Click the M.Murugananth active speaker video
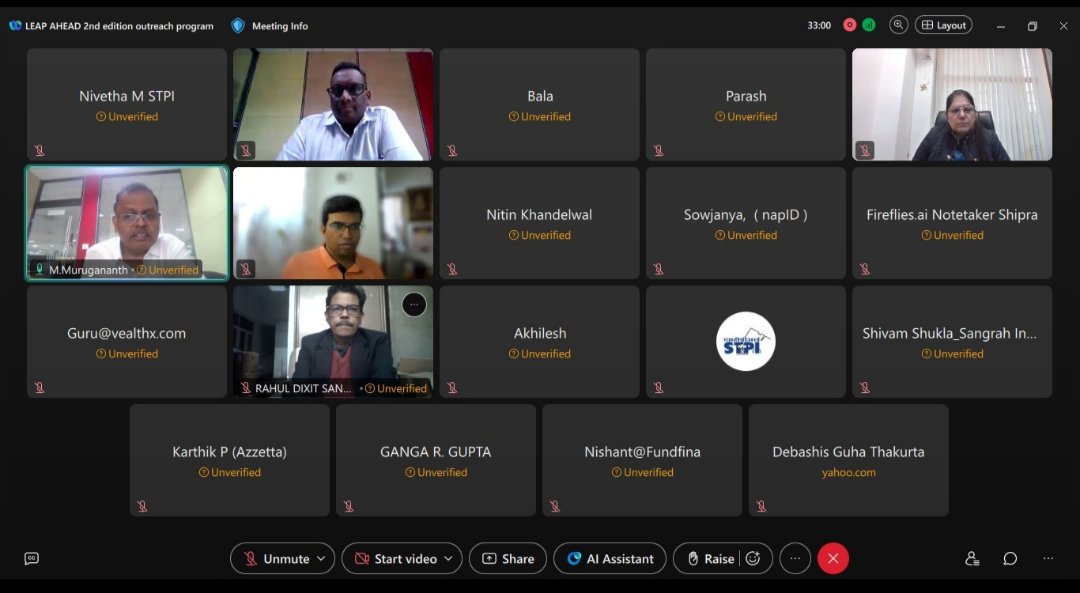Image resolution: width=1080 pixels, height=593 pixels. pos(127,223)
